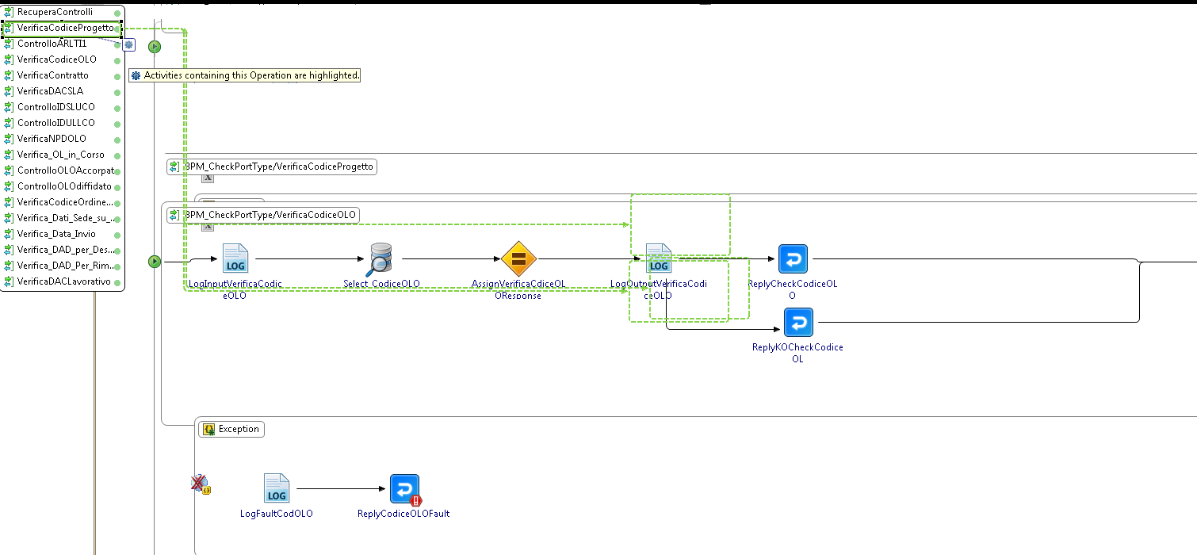Click the green start arrow before LogInputVerificaCodiceOLO
This screenshot has height=555, width=1197.
(154, 261)
